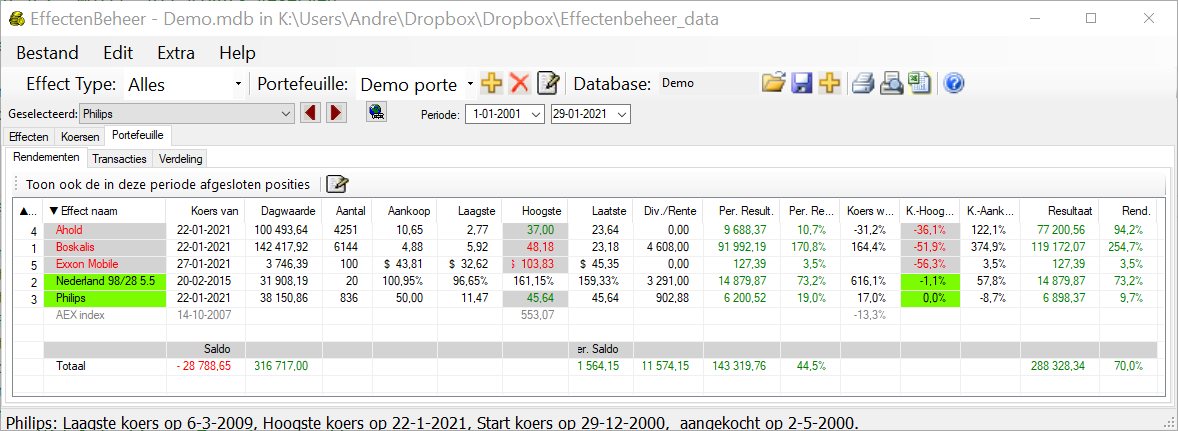Open help with the blue question mark
The height and width of the screenshot is (431, 1178).
pyautogui.click(x=953, y=84)
